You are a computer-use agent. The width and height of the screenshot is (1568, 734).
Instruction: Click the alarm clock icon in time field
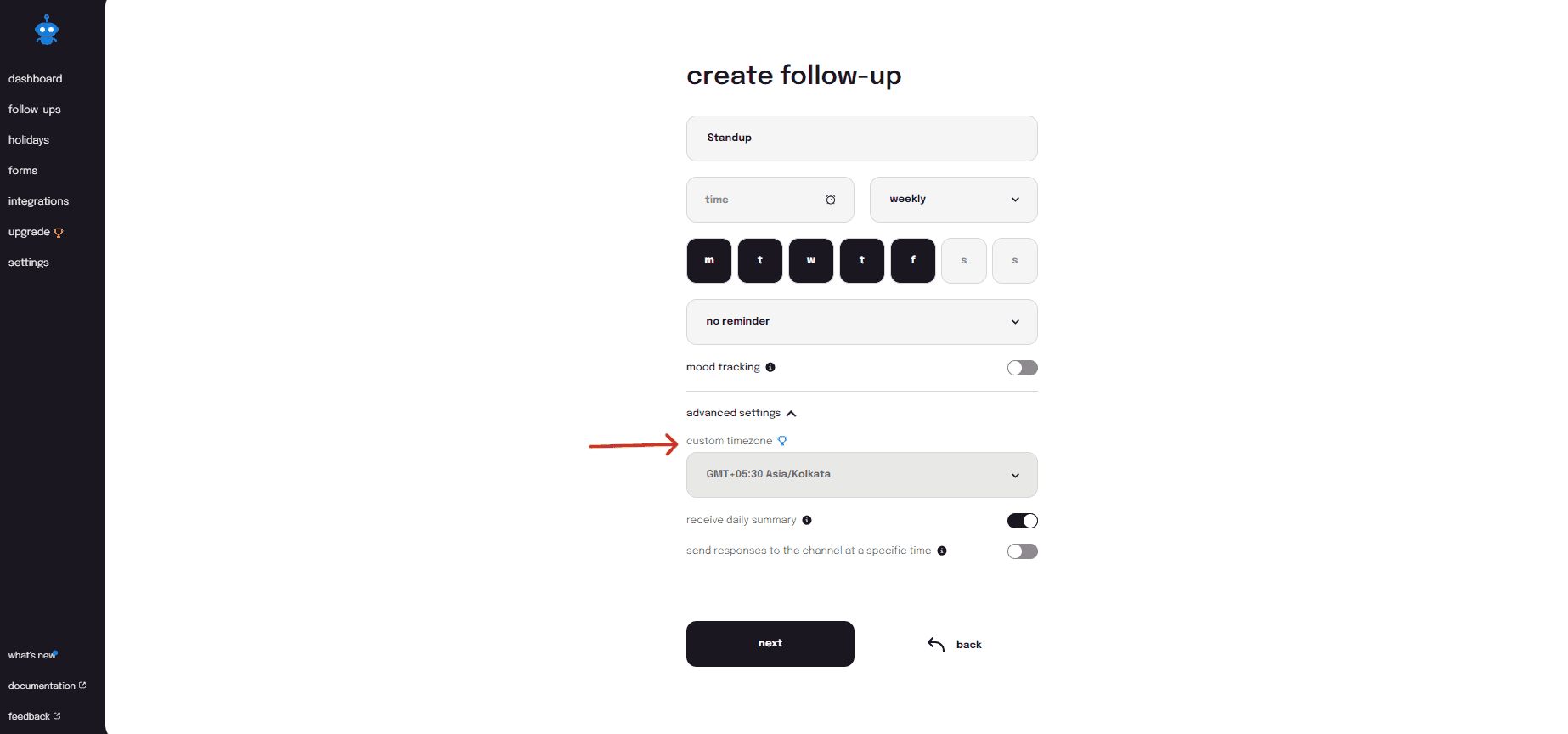click(831, 200)
